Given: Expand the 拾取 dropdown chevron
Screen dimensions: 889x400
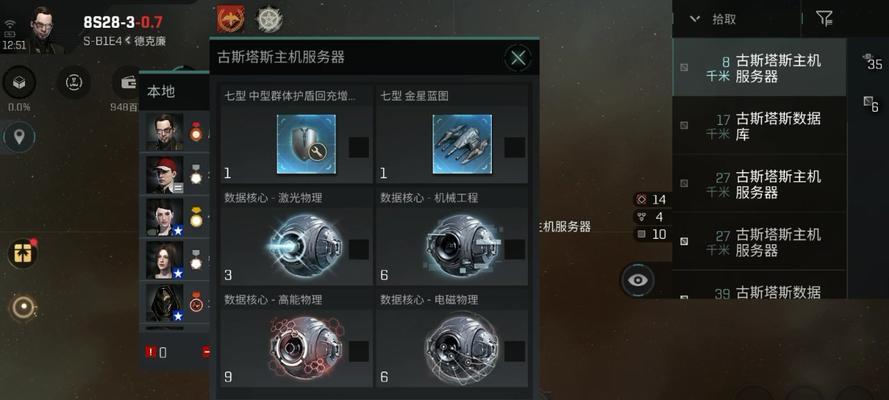Looking at the screenshot, I should tap(695, 19).
